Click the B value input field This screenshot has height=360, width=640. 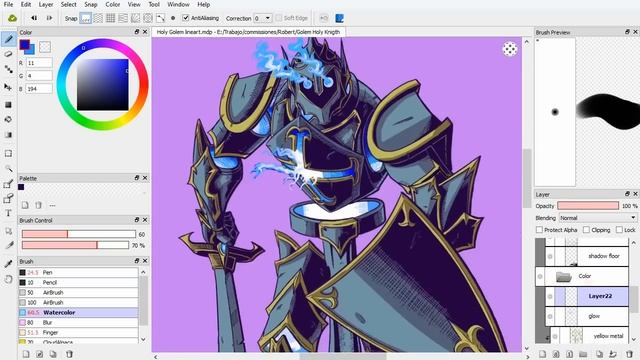point(39,89)
